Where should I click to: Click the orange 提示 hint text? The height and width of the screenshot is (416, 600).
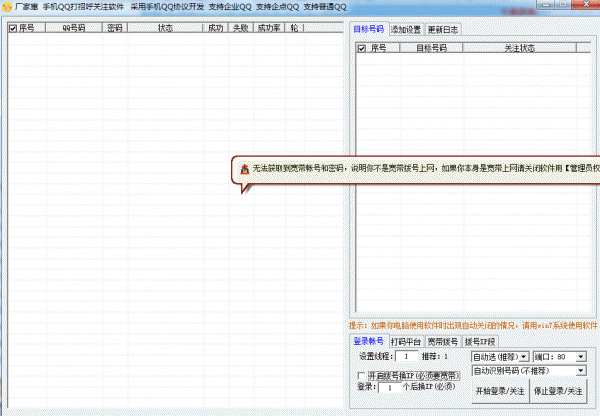click(x=473, y=326)
